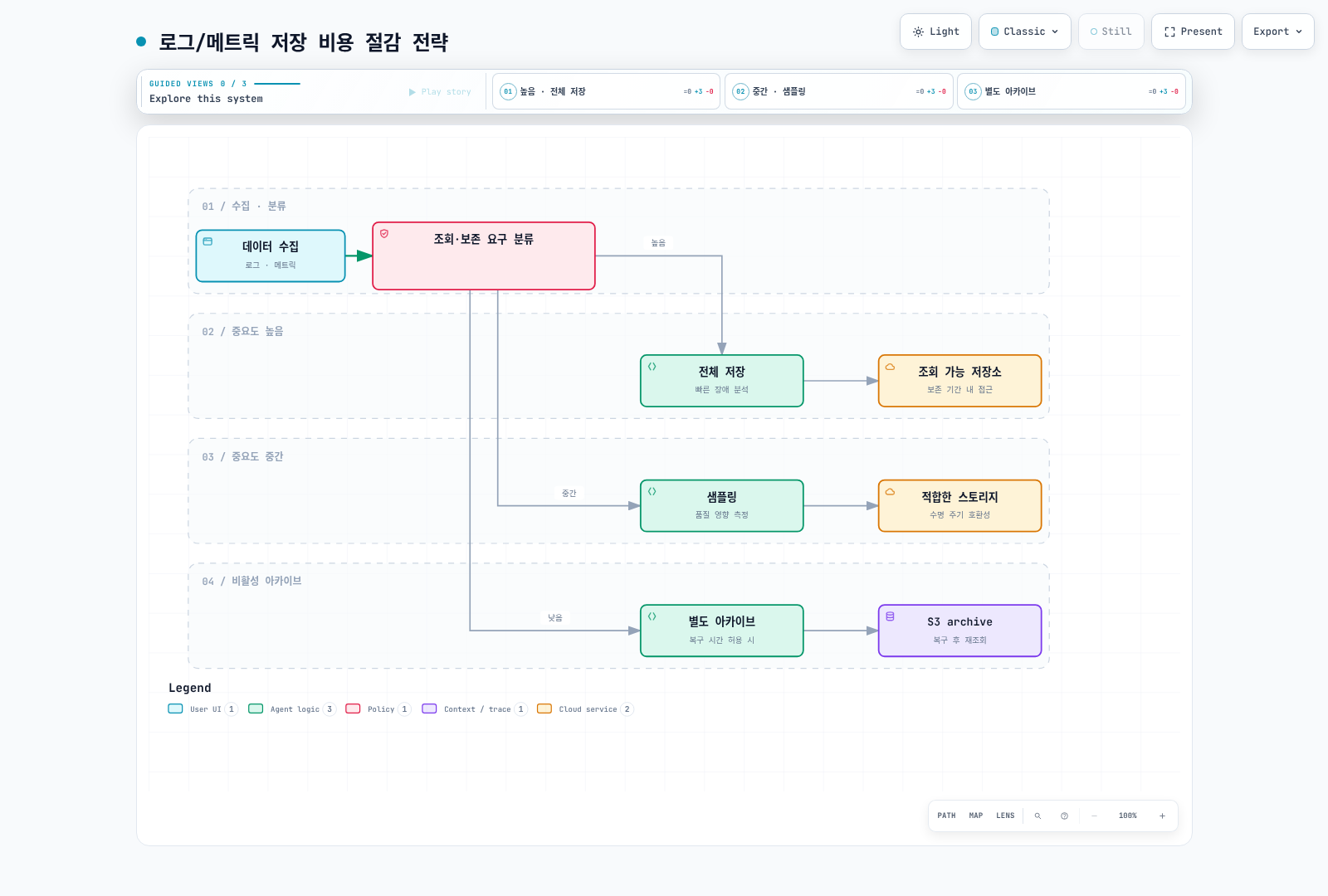
Task: Click the 별도 아카이브 node
Action: (x=722, y=631)
